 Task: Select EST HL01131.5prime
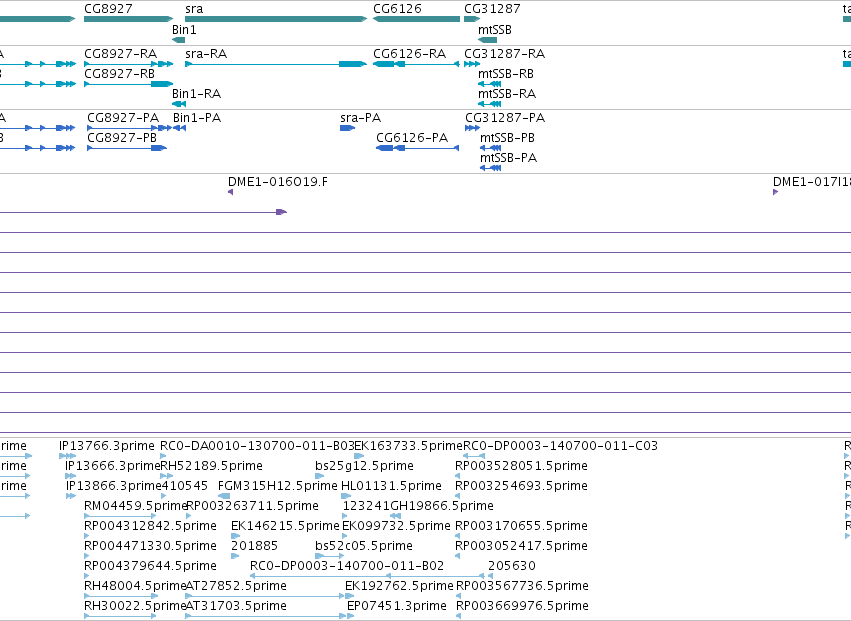click(x=346, y=496)
